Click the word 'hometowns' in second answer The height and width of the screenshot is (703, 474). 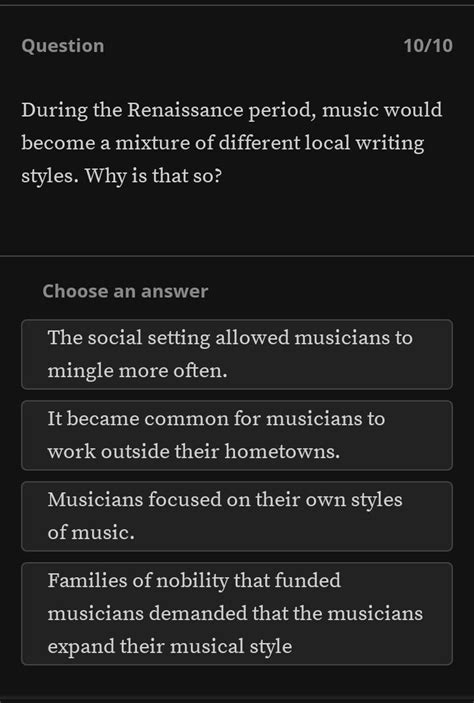[282, 451]
